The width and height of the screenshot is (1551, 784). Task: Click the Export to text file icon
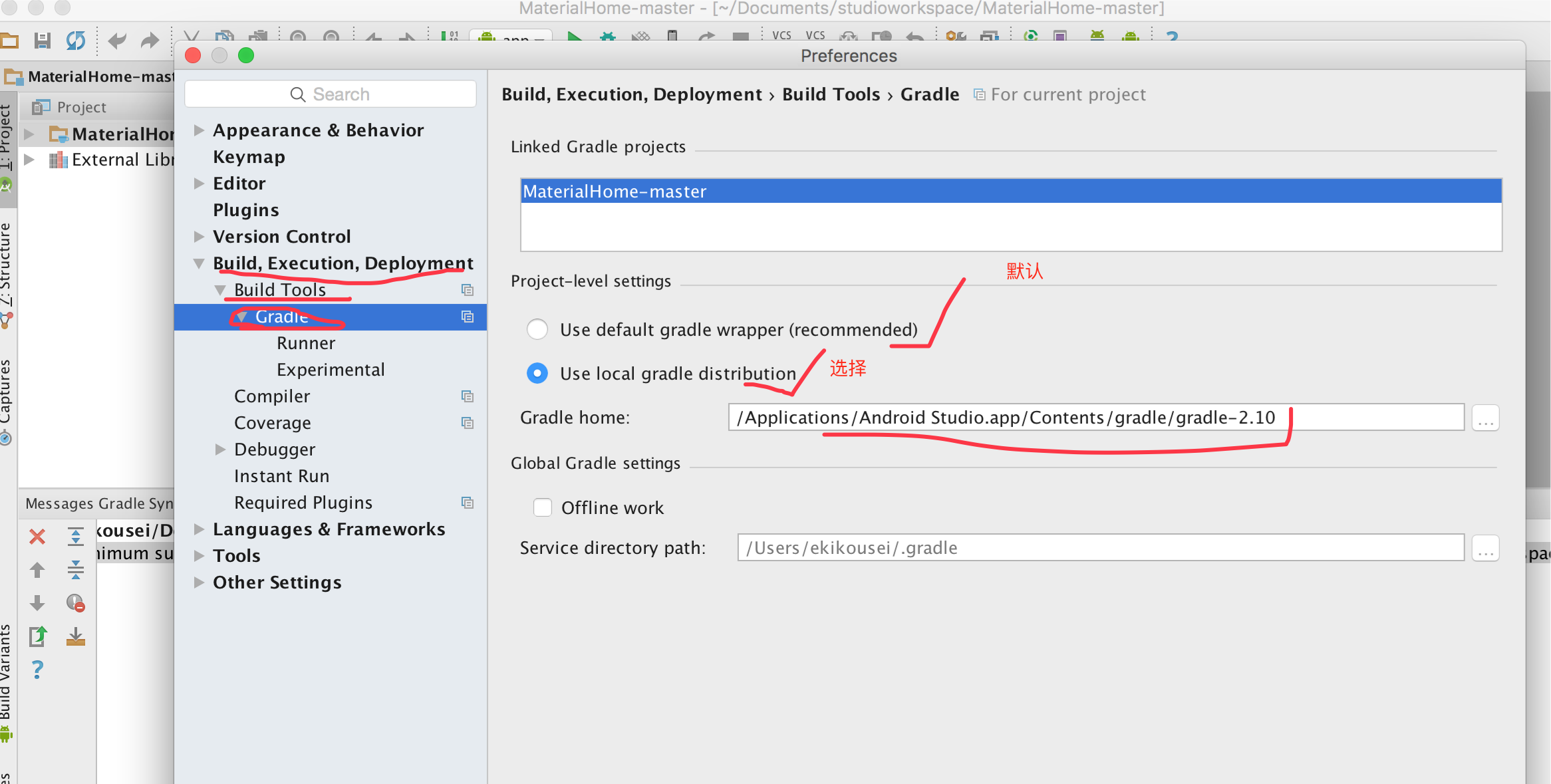click(38, 636)
